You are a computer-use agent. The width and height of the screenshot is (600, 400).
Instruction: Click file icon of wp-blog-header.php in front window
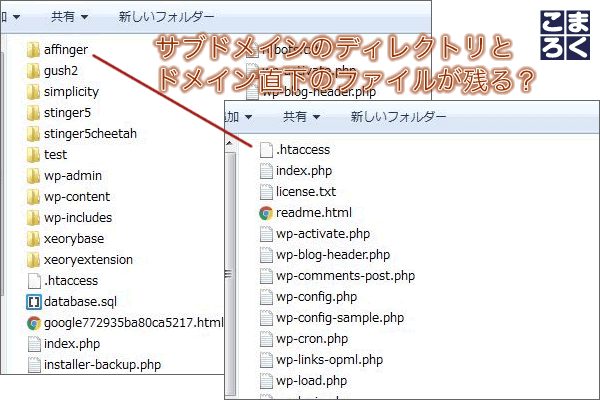click(266, 255)
